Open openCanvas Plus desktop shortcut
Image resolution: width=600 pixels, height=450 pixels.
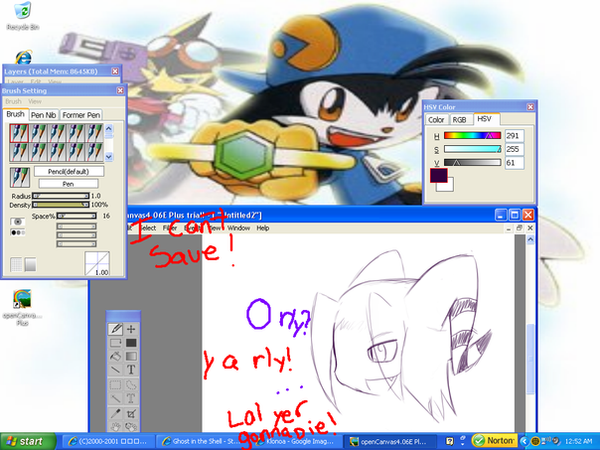(22, 308)
